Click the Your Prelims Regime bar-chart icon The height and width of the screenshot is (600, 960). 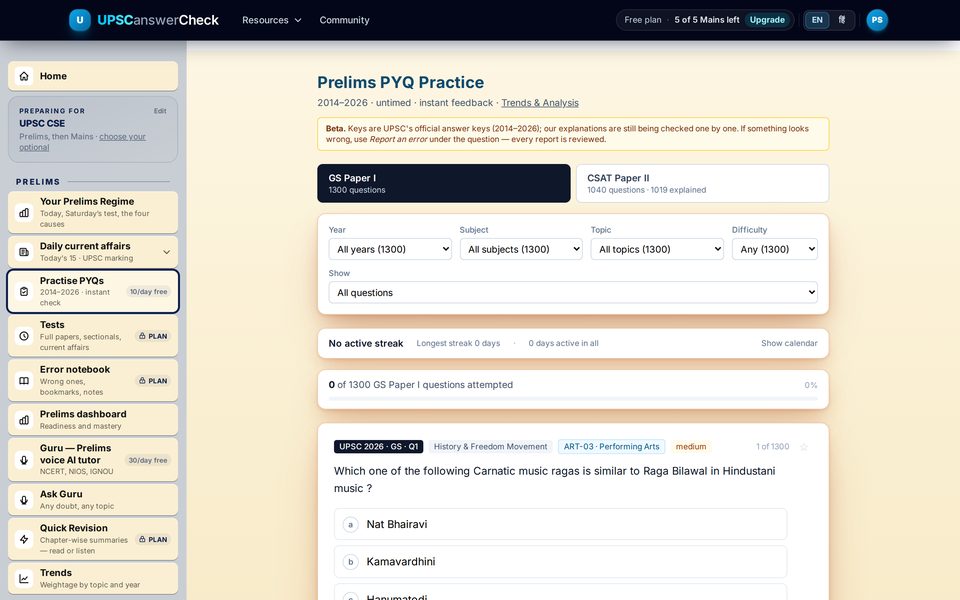click(x=24, y=212)
